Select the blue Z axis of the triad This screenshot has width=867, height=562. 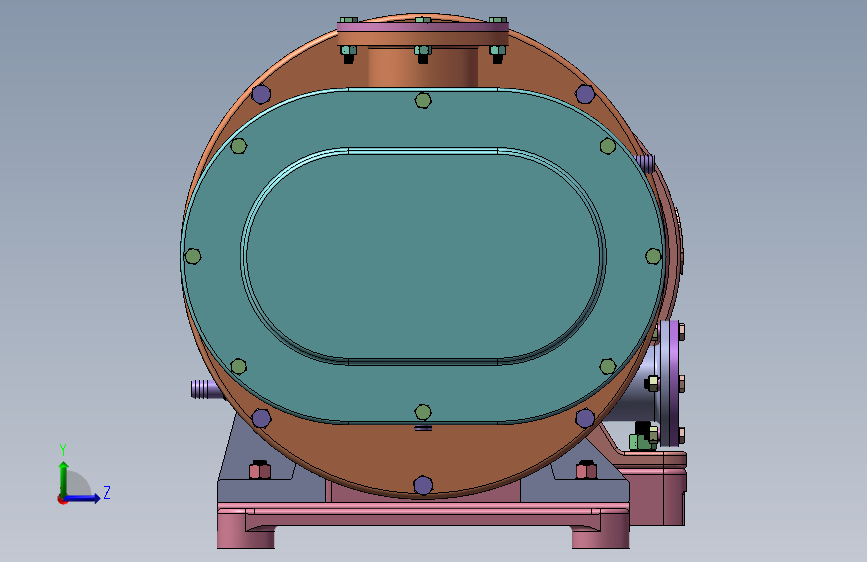[x=82, y=498]
